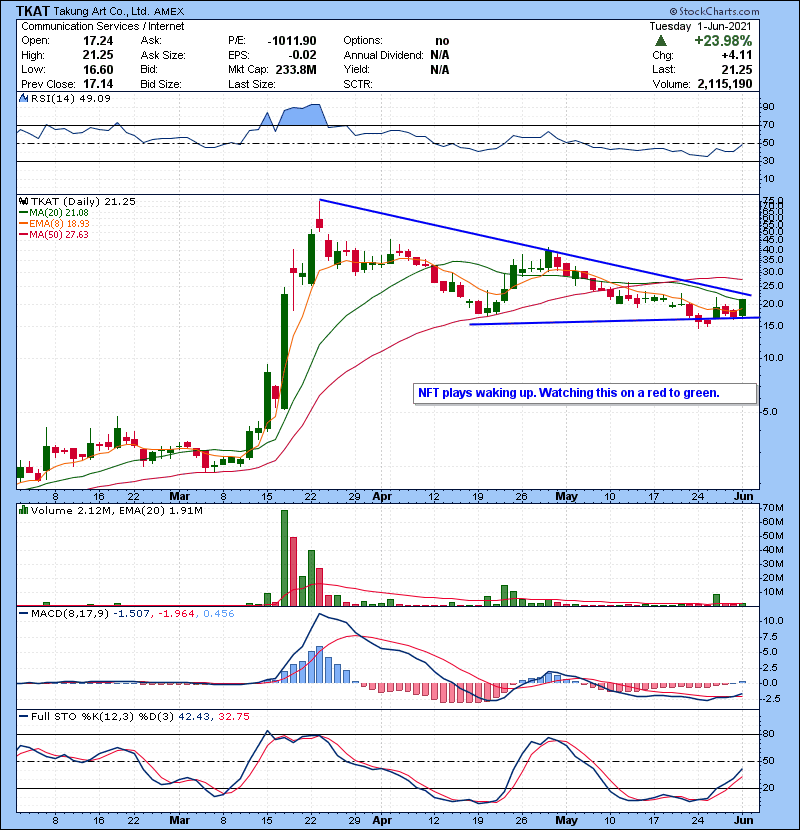Image resolution: width=800 pixels, height=830 pixels.
Task: Click the May label on price chart axis
Action: [x=566, y=497]
